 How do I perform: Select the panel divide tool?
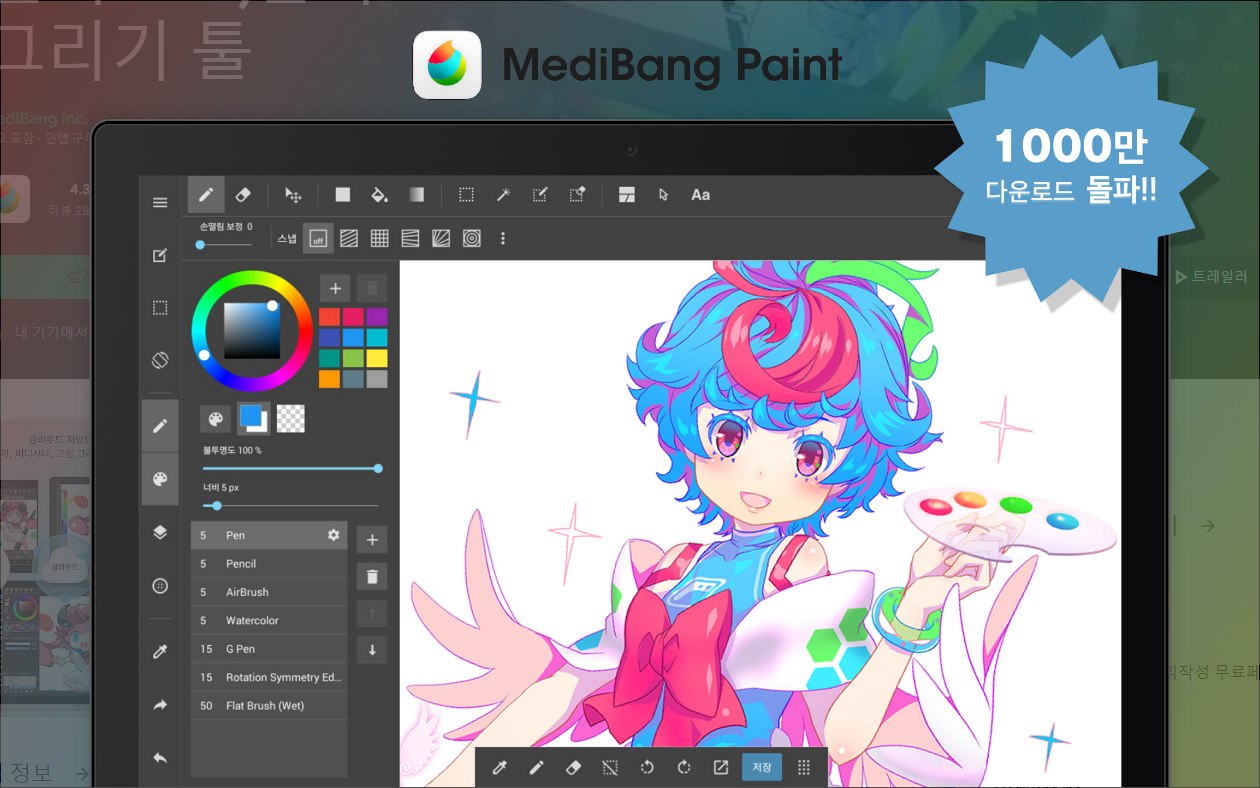[x=626, y=194]
